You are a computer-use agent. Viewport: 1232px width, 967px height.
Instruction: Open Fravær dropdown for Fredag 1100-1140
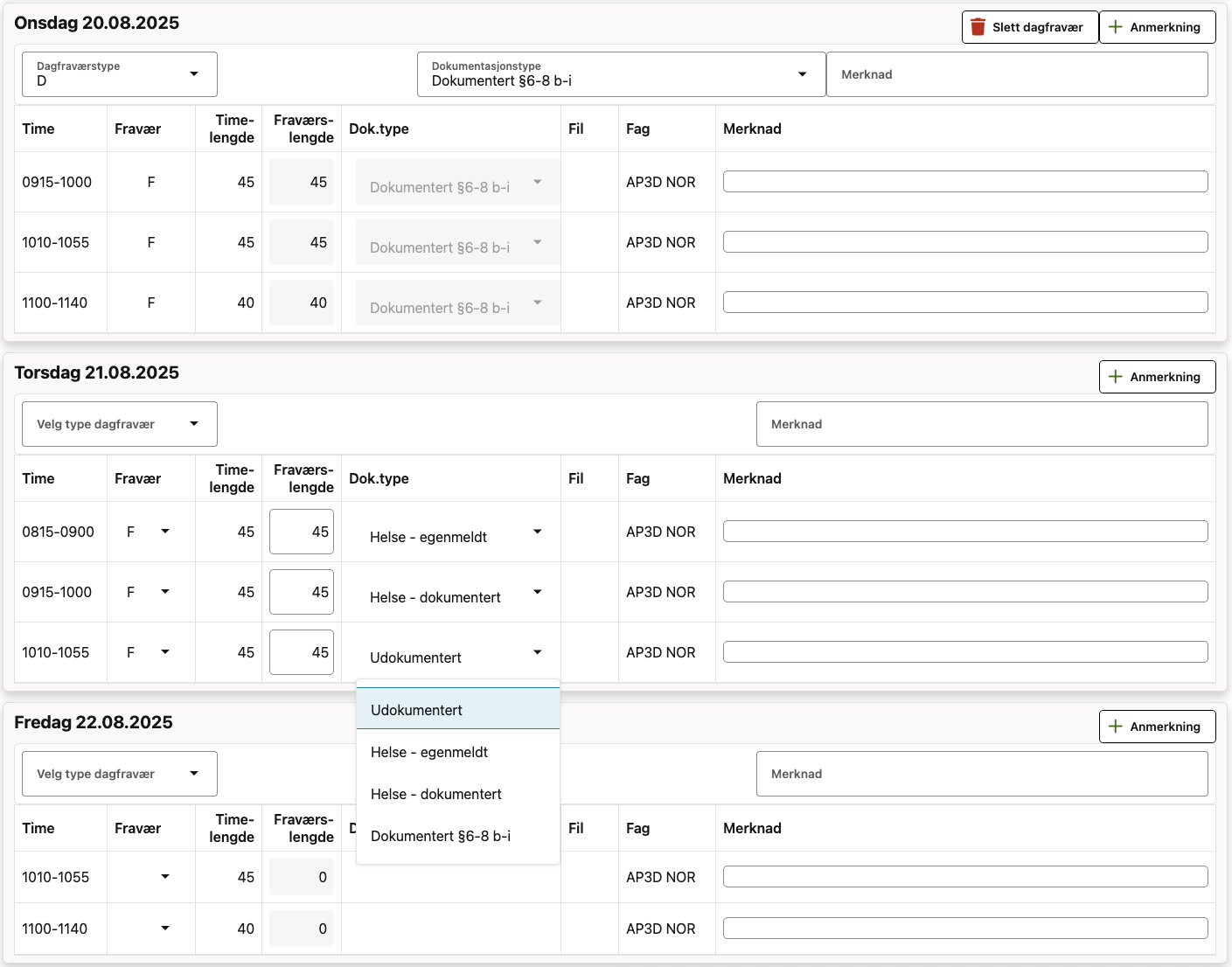[x=150, y=929]
